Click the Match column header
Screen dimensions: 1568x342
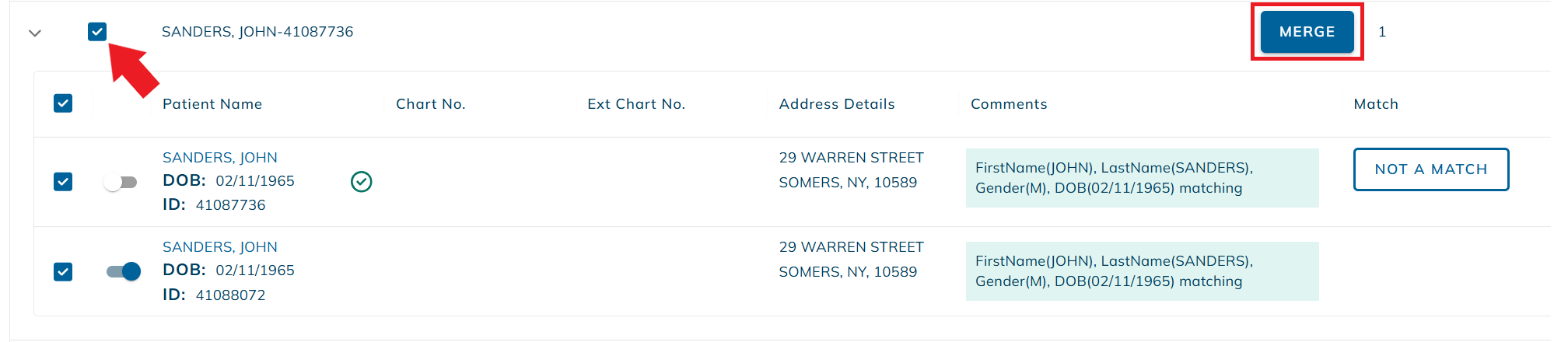point(1376,104)
